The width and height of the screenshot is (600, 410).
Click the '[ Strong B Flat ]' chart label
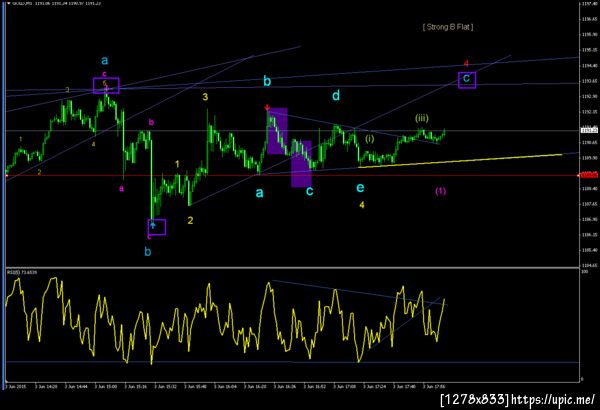point(448,27)
